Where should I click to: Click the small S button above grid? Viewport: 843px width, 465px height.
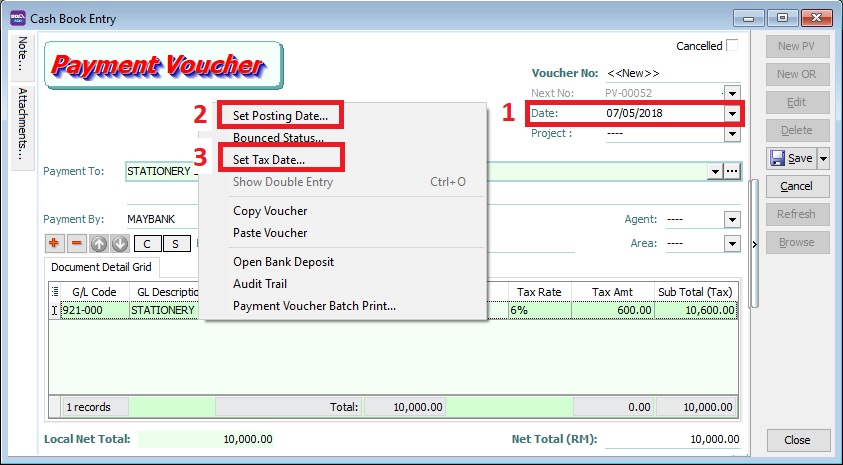click(175, 243)
